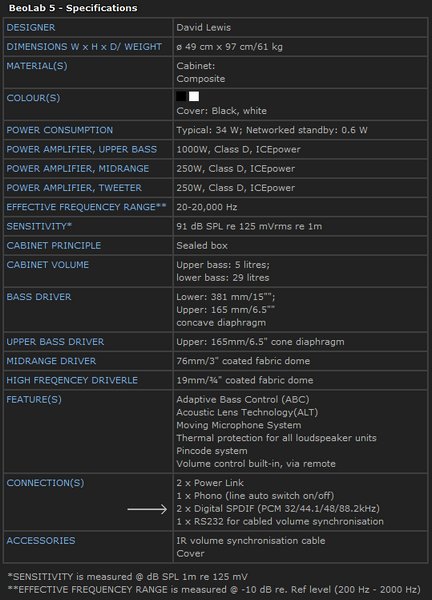Select the CONNECTION(S) row label
432x600 pixels.
coord(45,483)
